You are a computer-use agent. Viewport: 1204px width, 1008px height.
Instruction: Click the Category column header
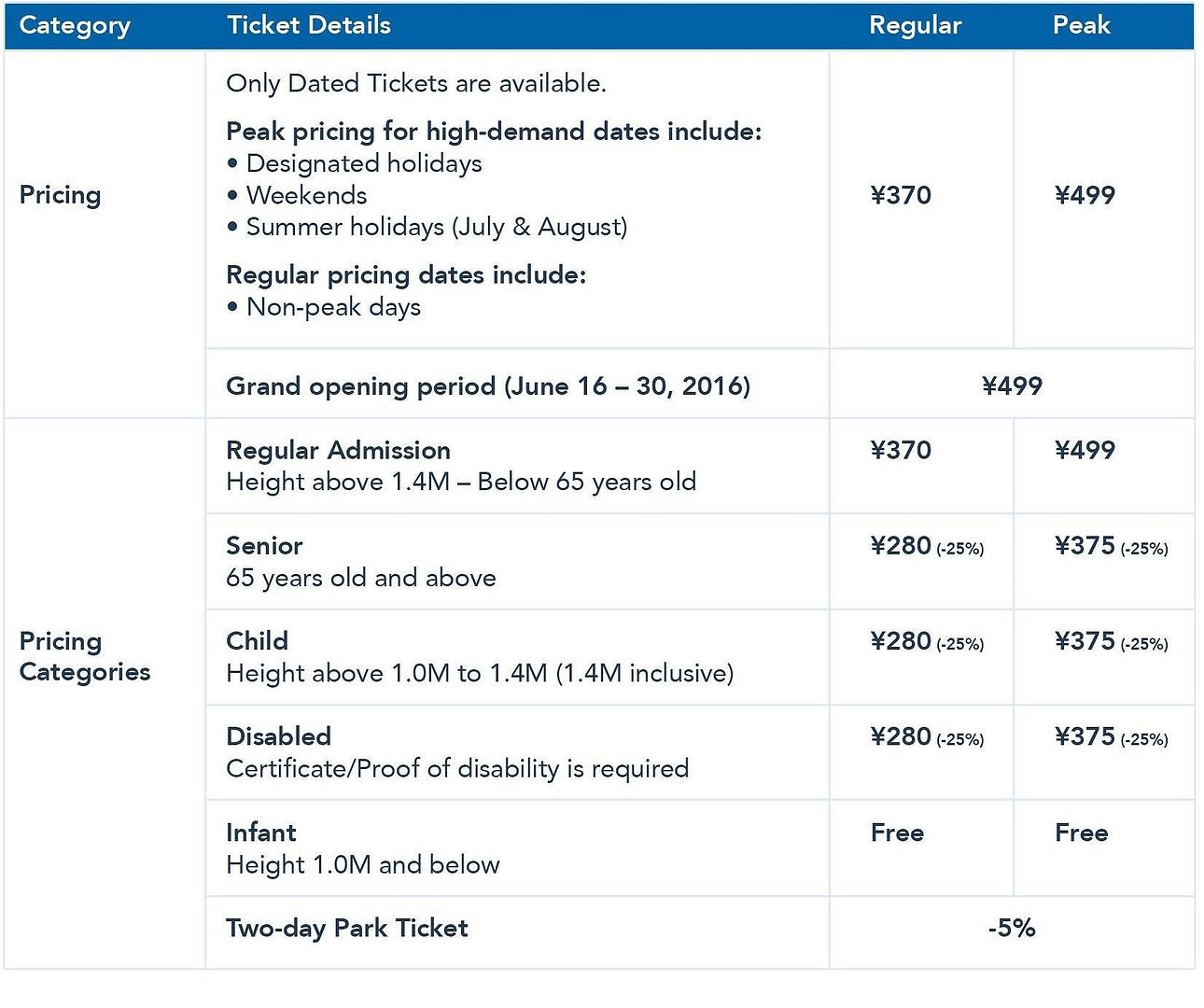[75, 25]
